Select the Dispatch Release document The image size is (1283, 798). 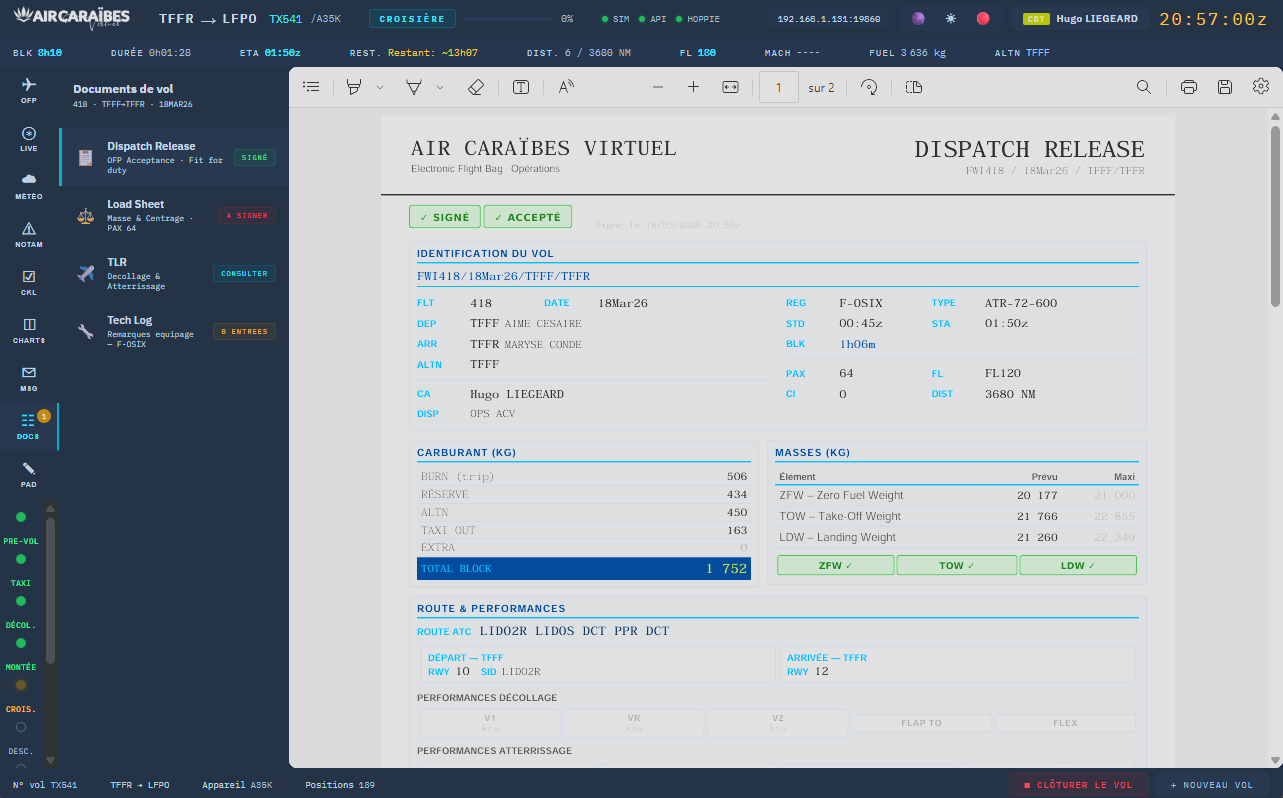tap(174, 157)
